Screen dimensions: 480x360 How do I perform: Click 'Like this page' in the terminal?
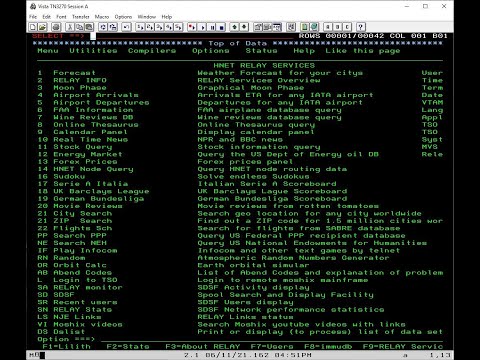click(x=363, y=51)
